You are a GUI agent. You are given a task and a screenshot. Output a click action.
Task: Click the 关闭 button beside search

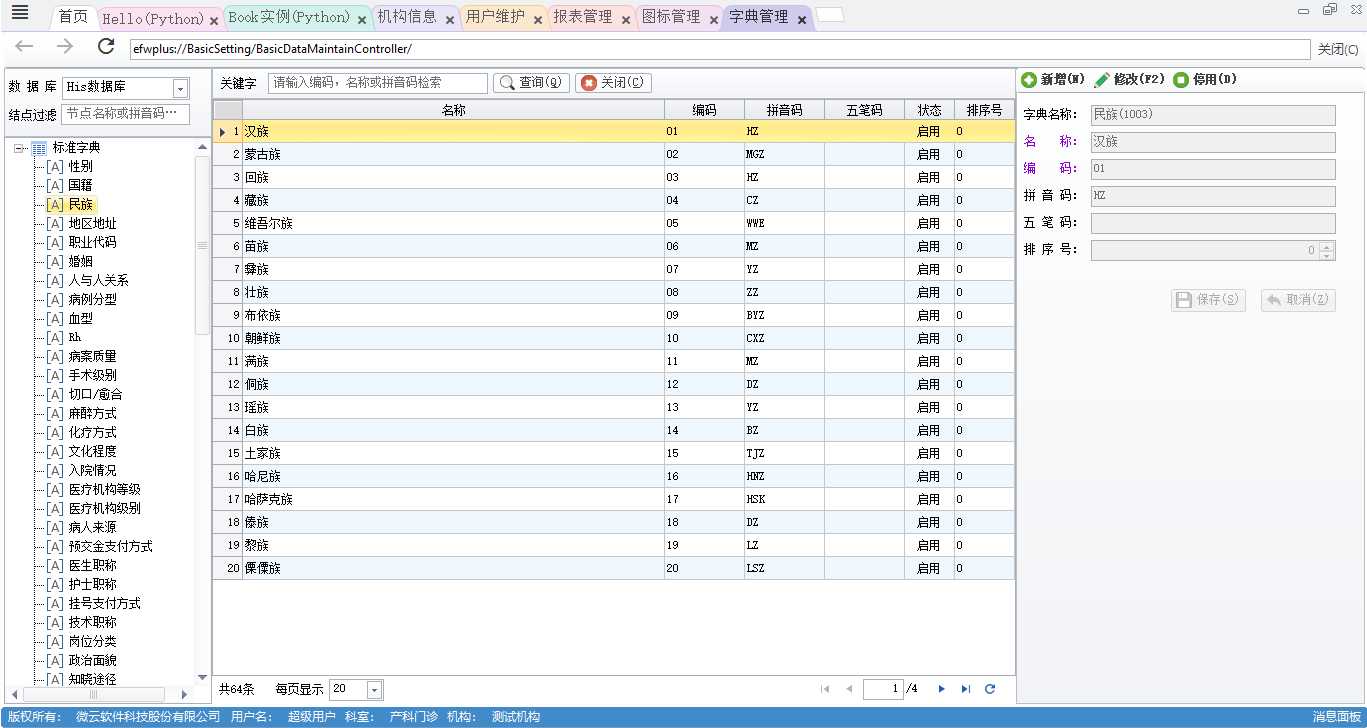tap(613, 83)
